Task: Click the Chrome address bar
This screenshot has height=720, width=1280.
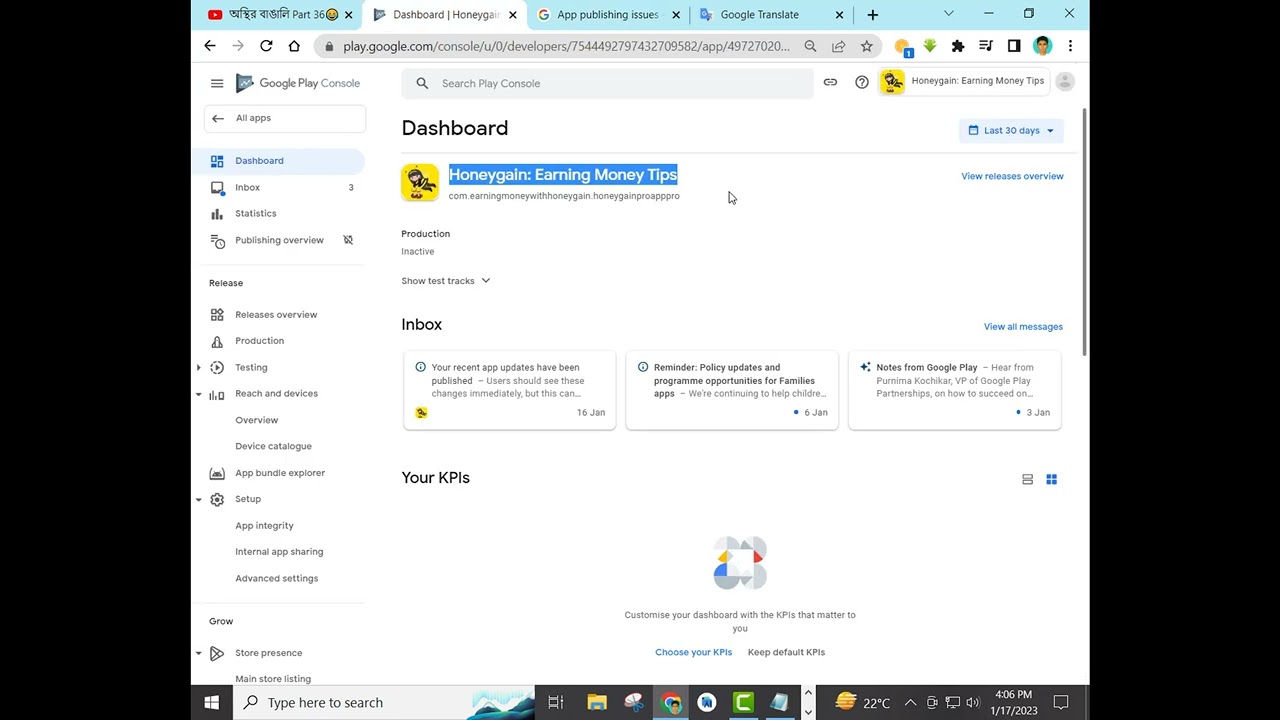Action: pos(566,46)
